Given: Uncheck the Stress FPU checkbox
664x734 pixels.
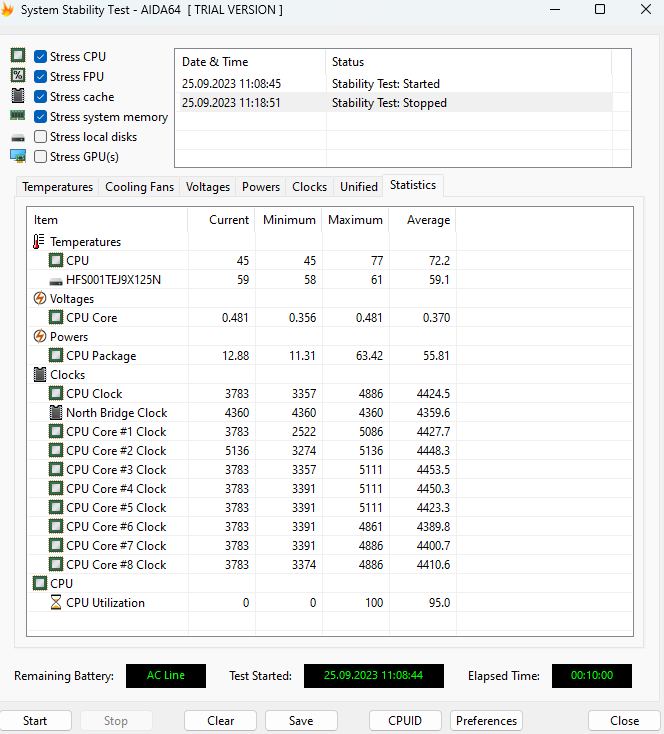Looking at the screenshot, I should (41, 76).
